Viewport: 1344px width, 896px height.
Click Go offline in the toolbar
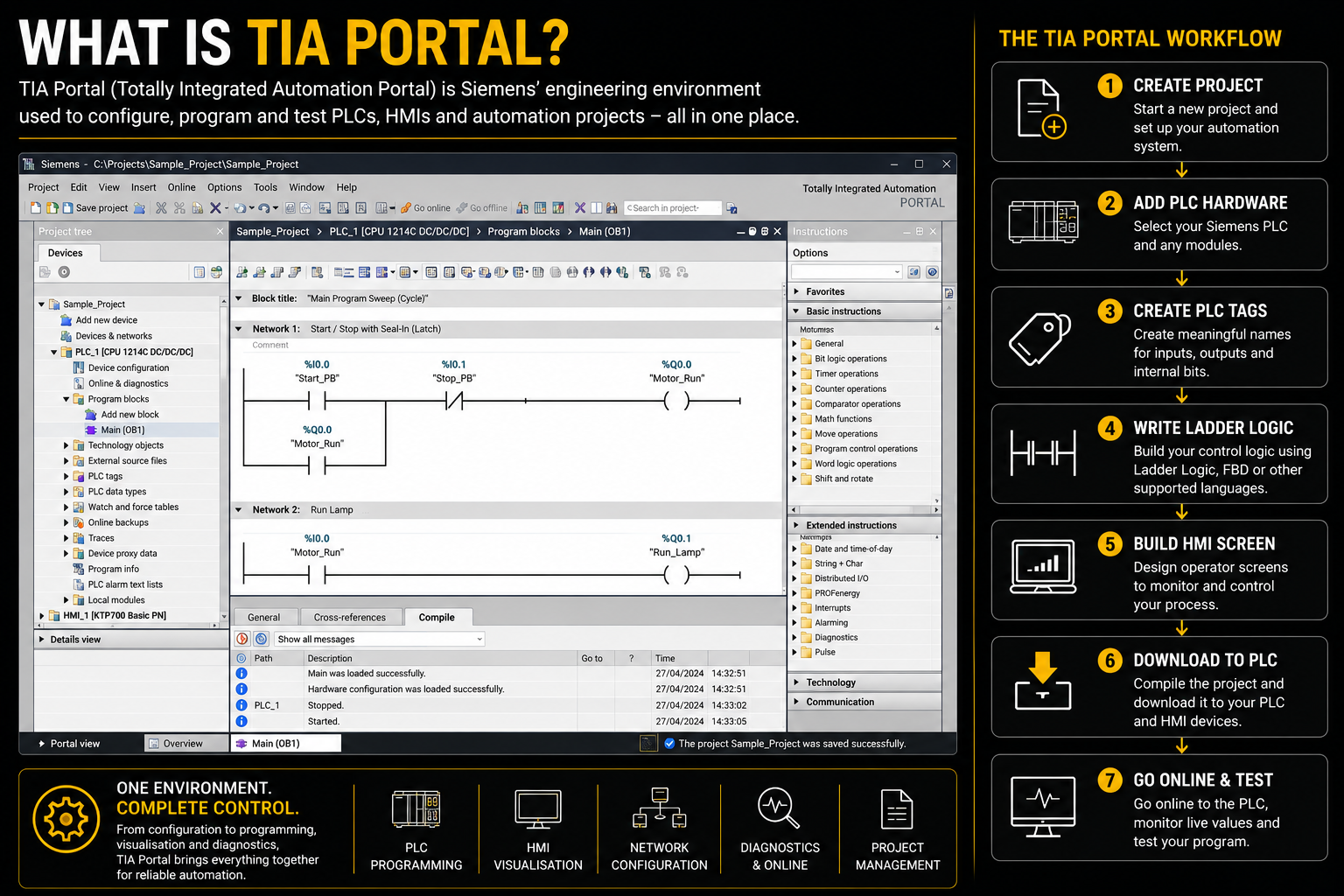(x=482, y=208)
